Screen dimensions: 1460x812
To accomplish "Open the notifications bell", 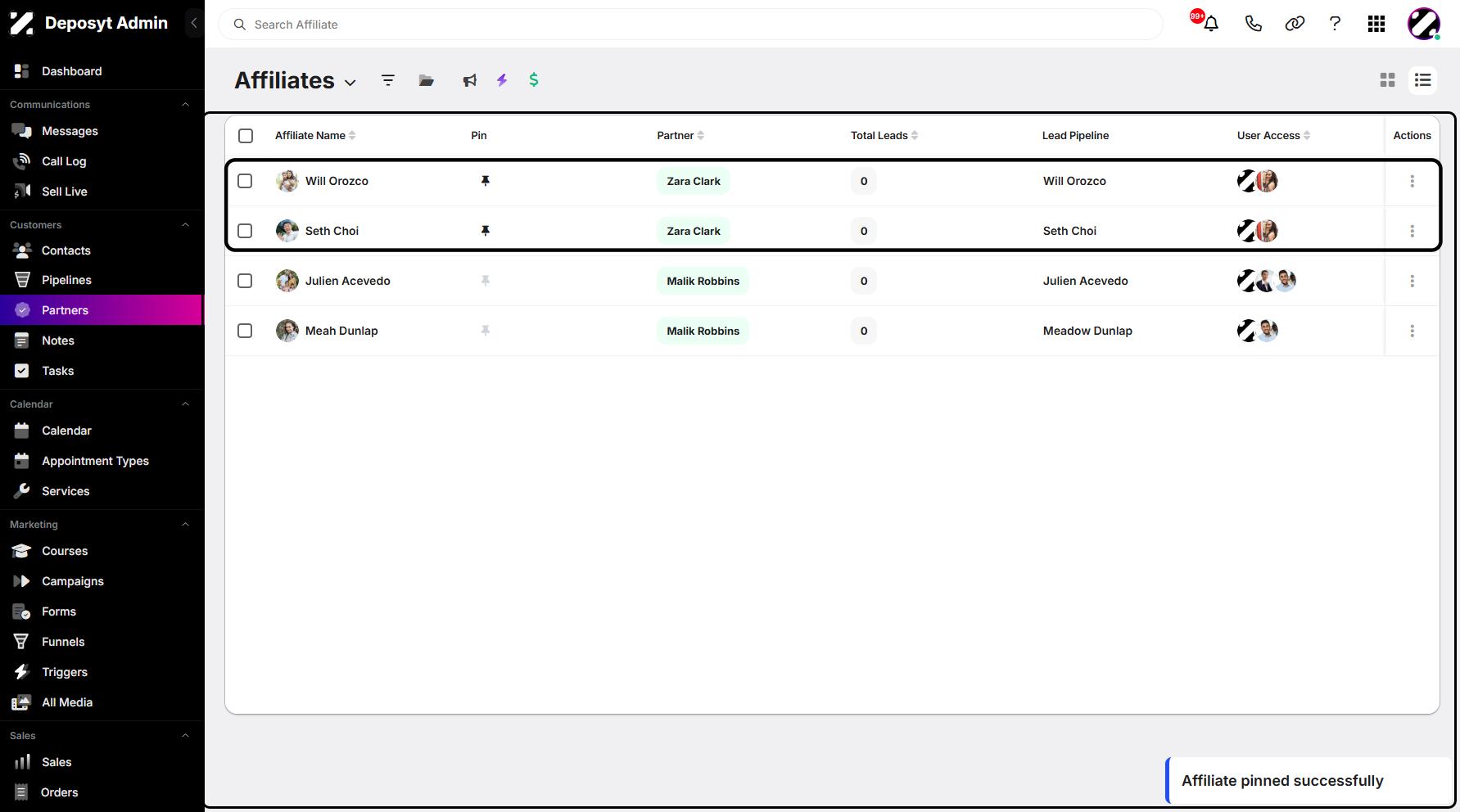I will click(x=1211, y=24).
